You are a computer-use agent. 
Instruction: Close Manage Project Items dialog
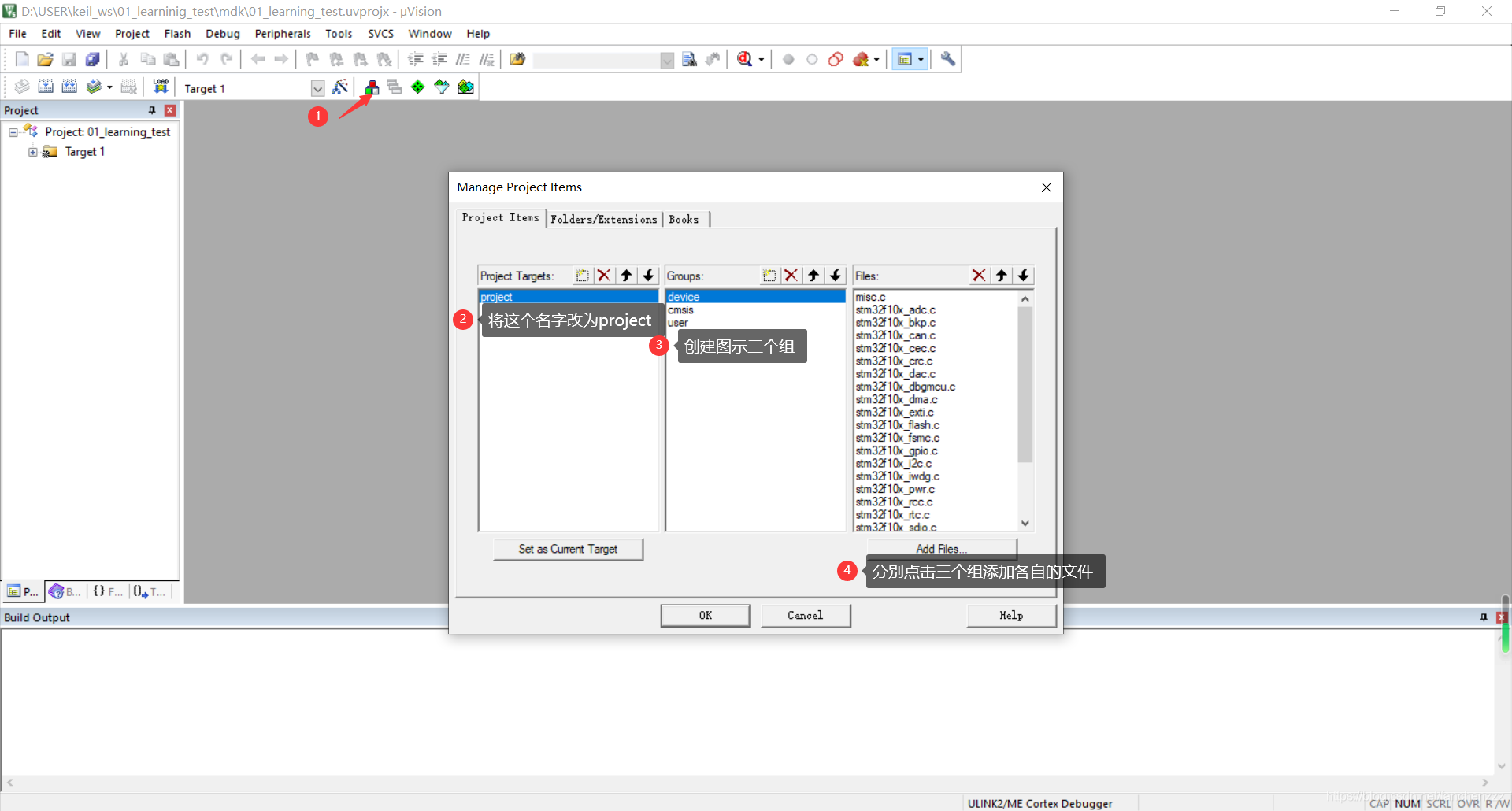coord(1047,187)
